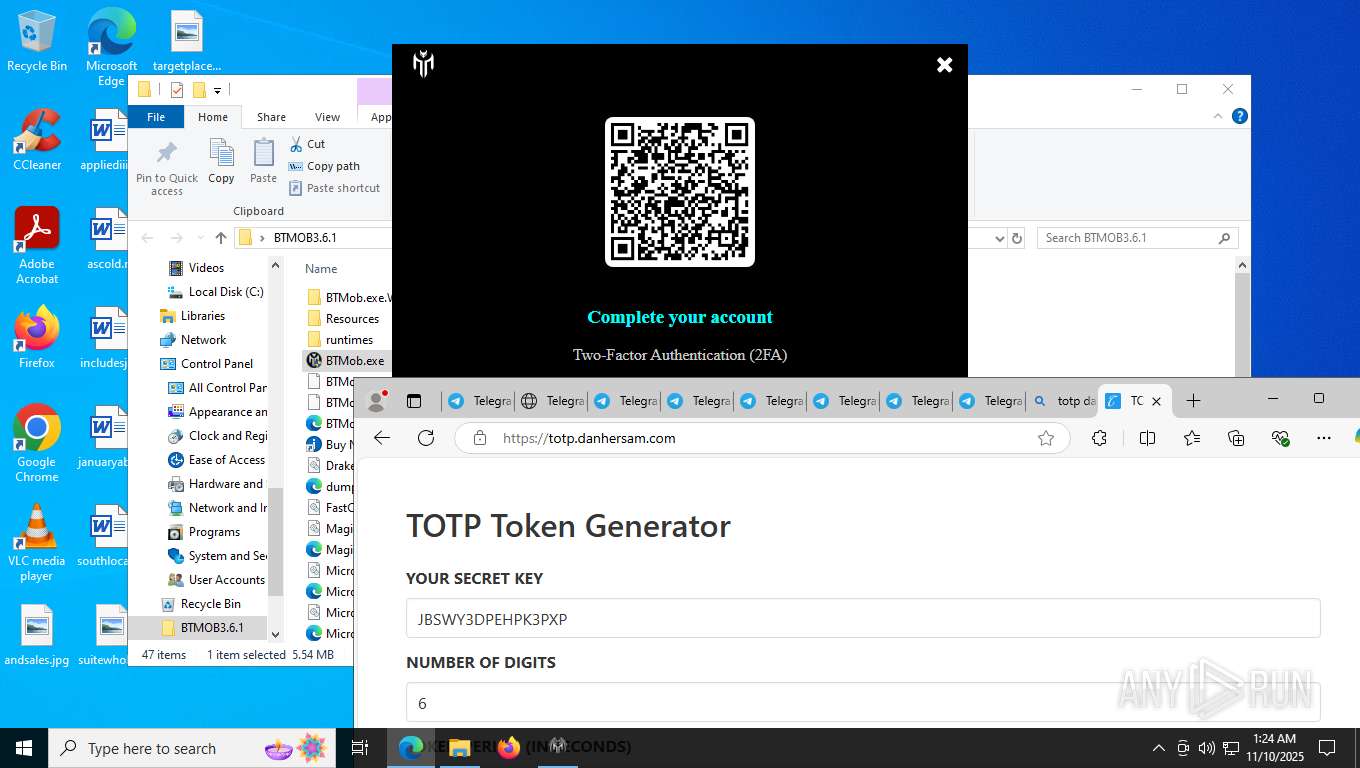Refresh the TOTP page in Edge
This screenshot has height=768, width=1360.
(426, 438)
